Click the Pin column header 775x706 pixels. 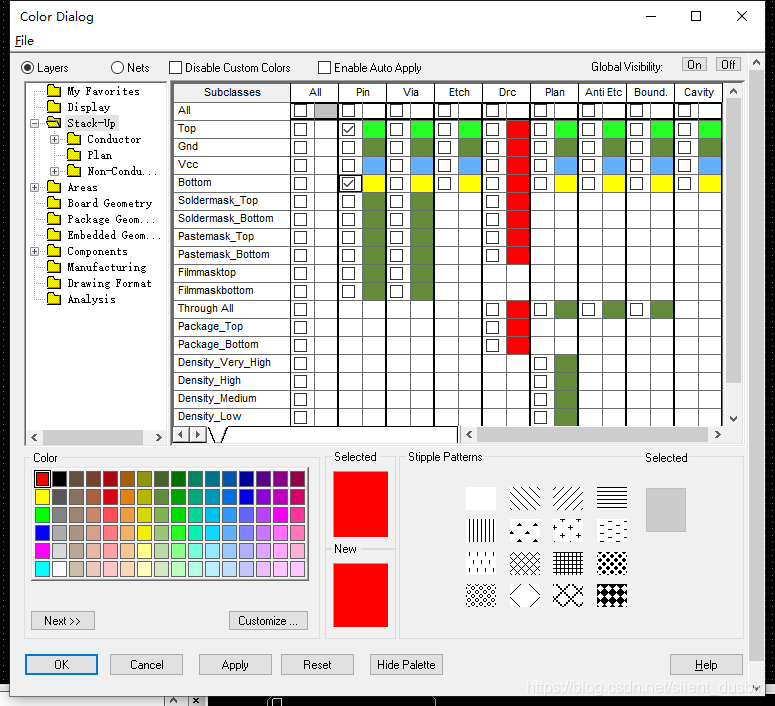[362, 92]
